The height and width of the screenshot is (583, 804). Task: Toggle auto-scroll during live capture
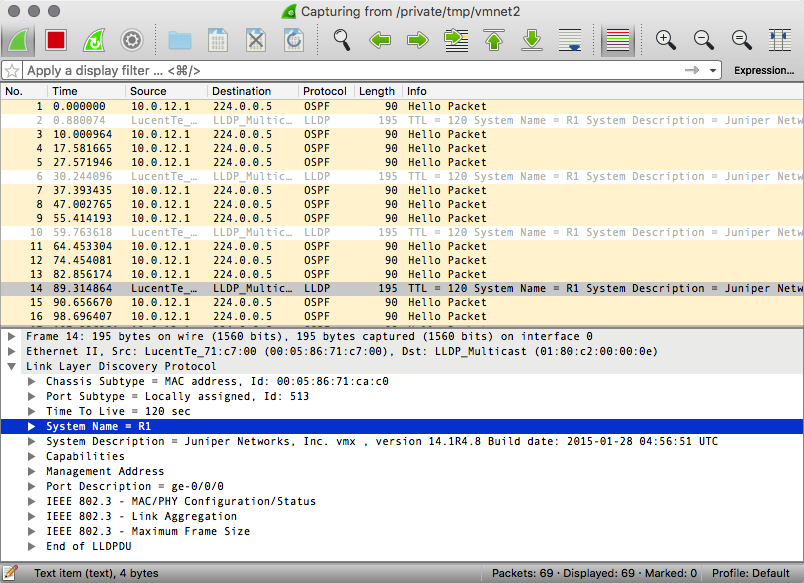click(570, 40)
